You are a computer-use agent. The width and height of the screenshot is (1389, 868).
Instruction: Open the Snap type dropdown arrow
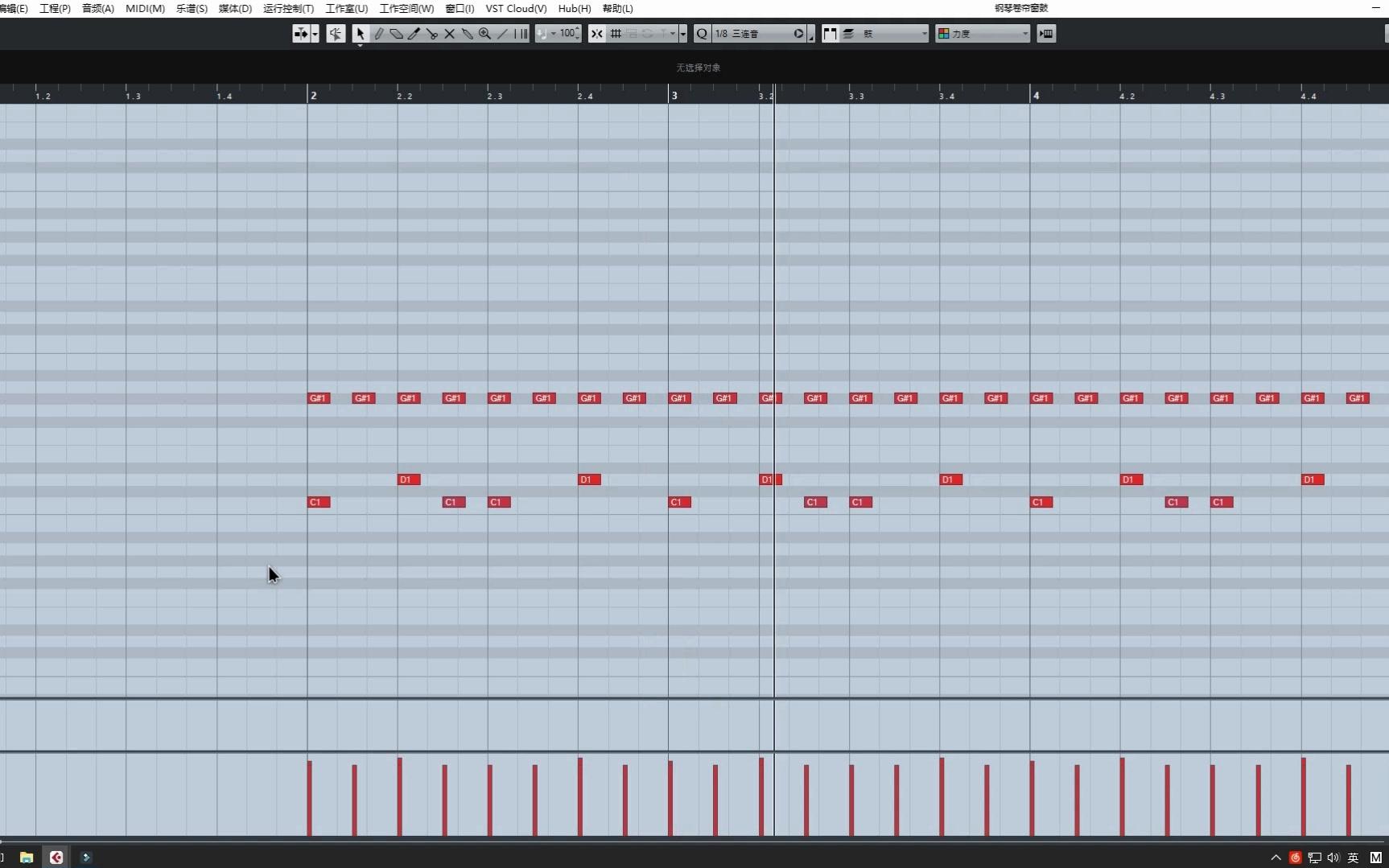[683, 34]
